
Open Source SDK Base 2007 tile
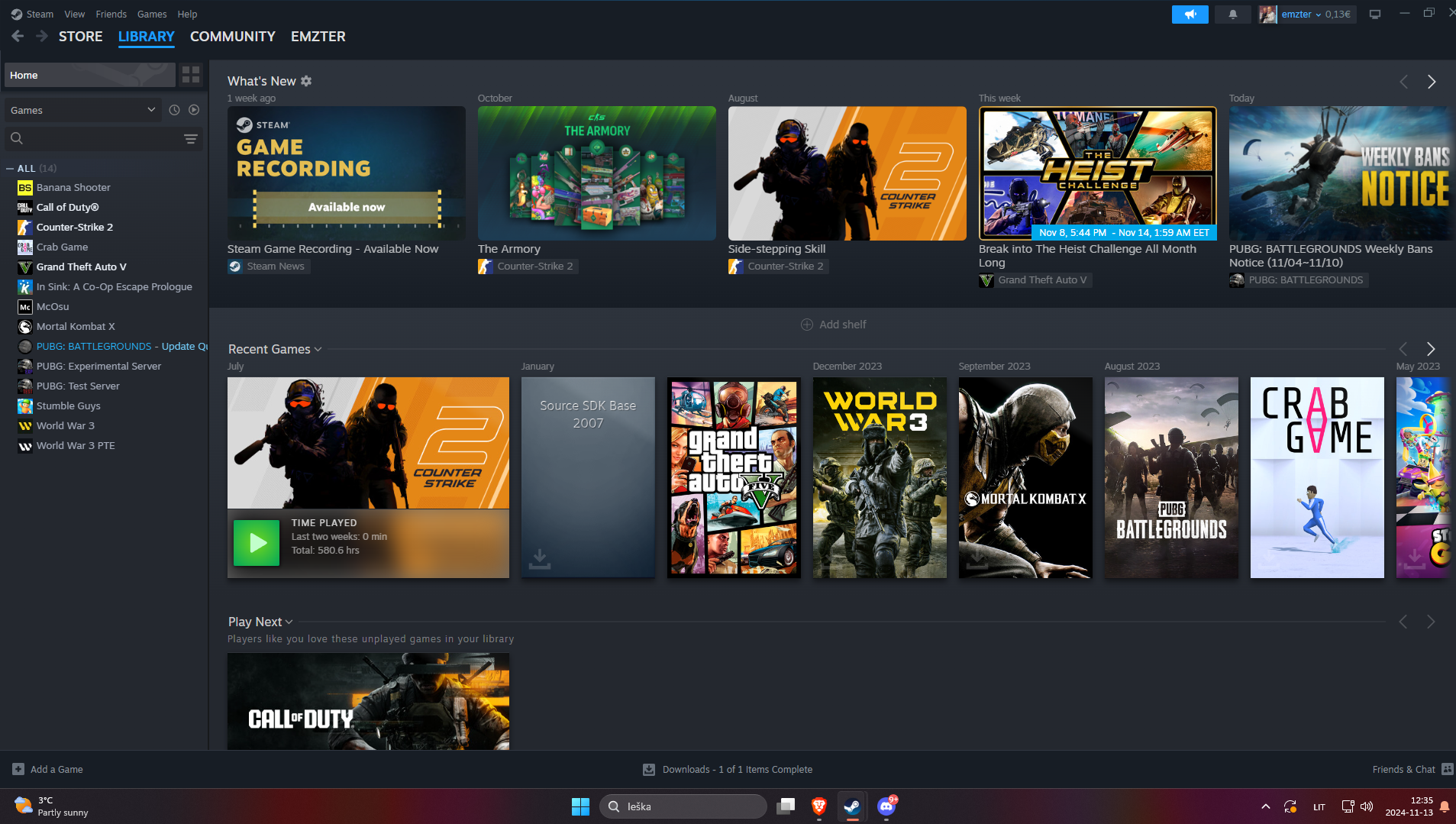point(588,477)
